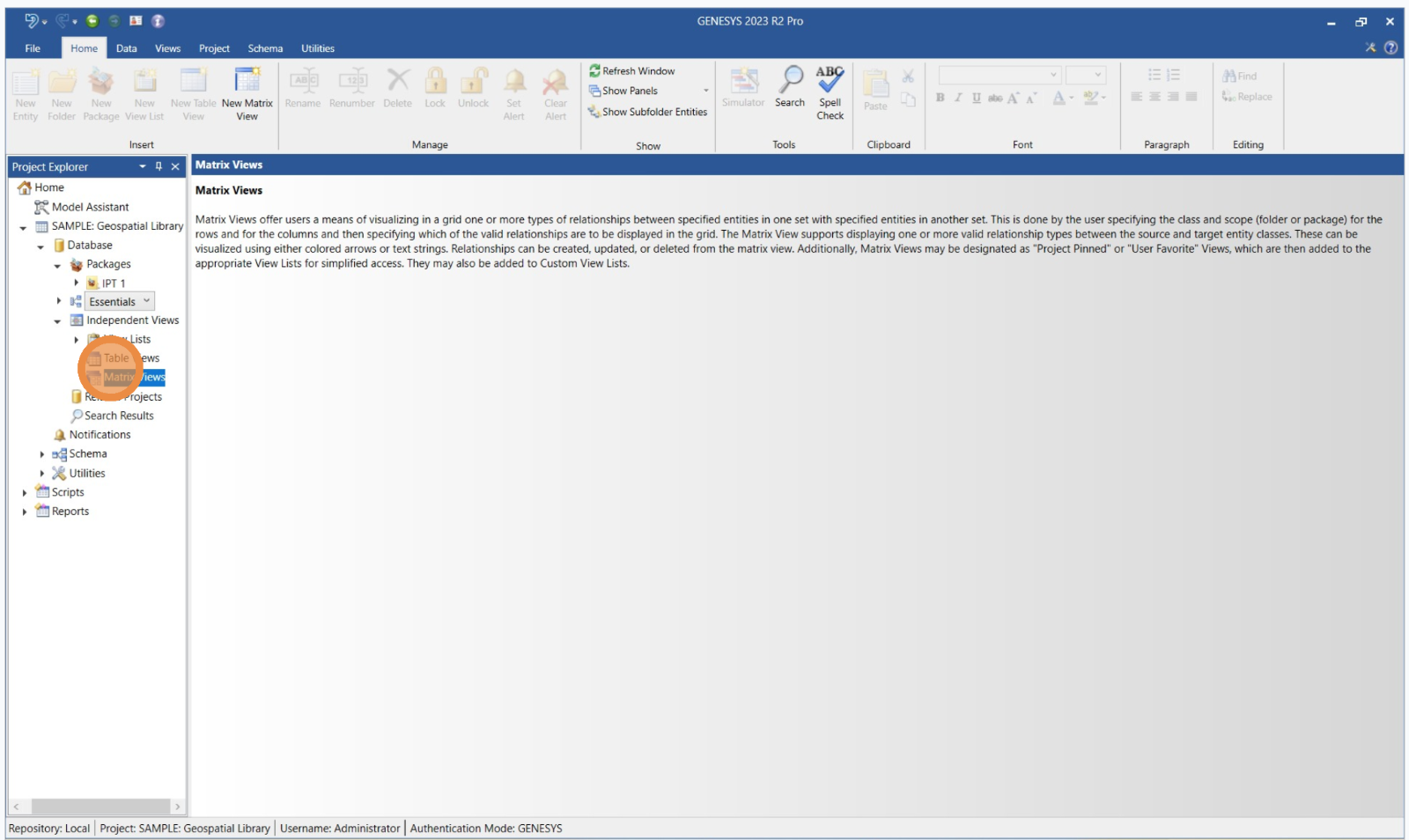Screen dimensions: 1409x840
Task: Open Notifications in the tree
Action: pos(100,435)
